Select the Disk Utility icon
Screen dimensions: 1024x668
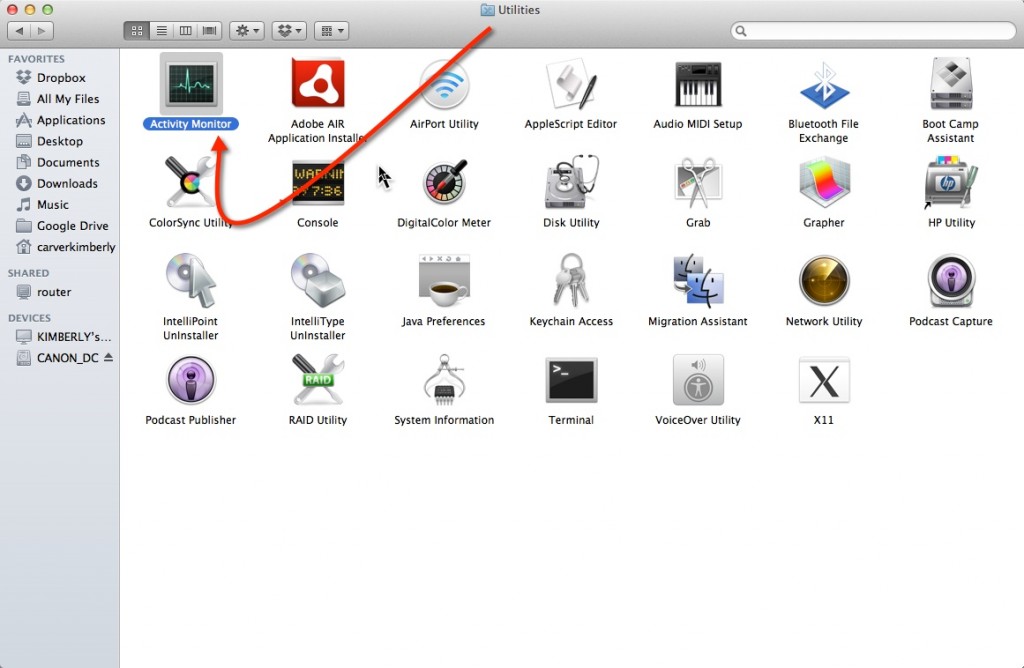(x=571, y=182)
